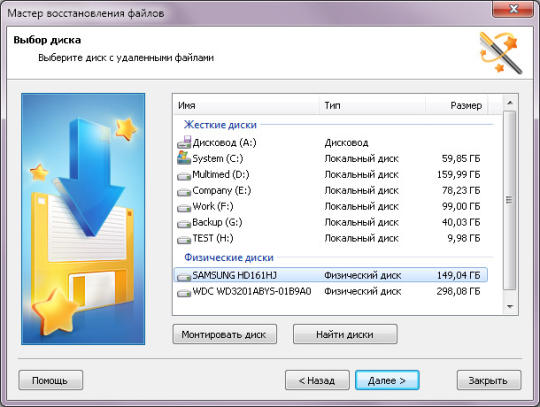The height and width of the screenshot is (407, 540).
Task: Select the TEST (H:) disk
Action: click(212, 238)
